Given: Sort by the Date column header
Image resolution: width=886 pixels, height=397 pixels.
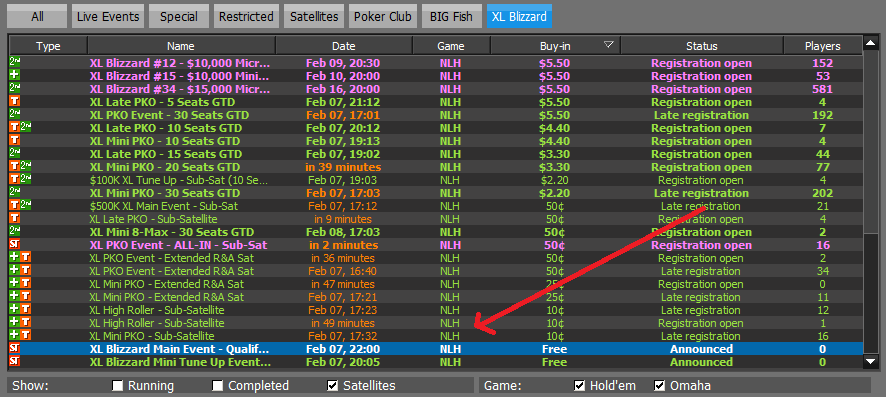Looking at the screenshot, I should click(x=344, y=46).
